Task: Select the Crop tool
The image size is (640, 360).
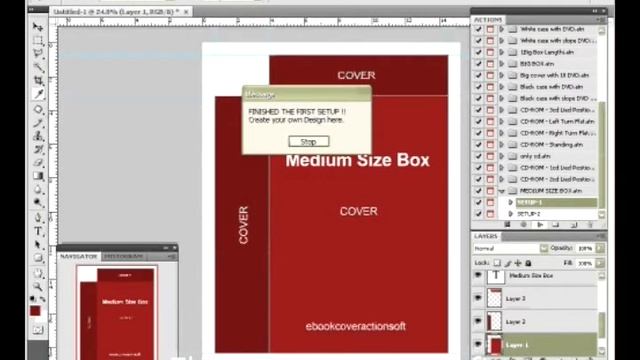Action: point(38,80)
